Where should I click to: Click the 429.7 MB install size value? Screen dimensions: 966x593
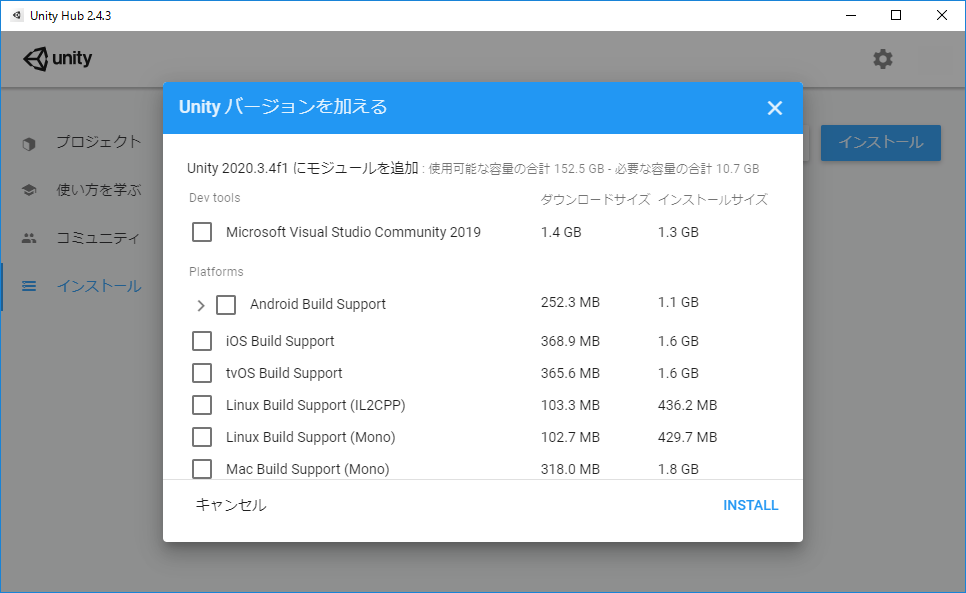tap(688, 437)
